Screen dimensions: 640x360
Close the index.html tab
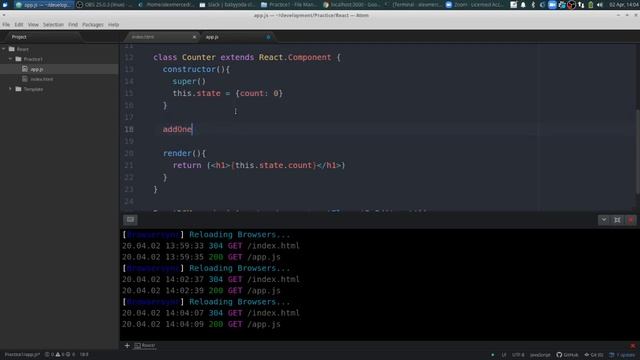tap(194, 37)
